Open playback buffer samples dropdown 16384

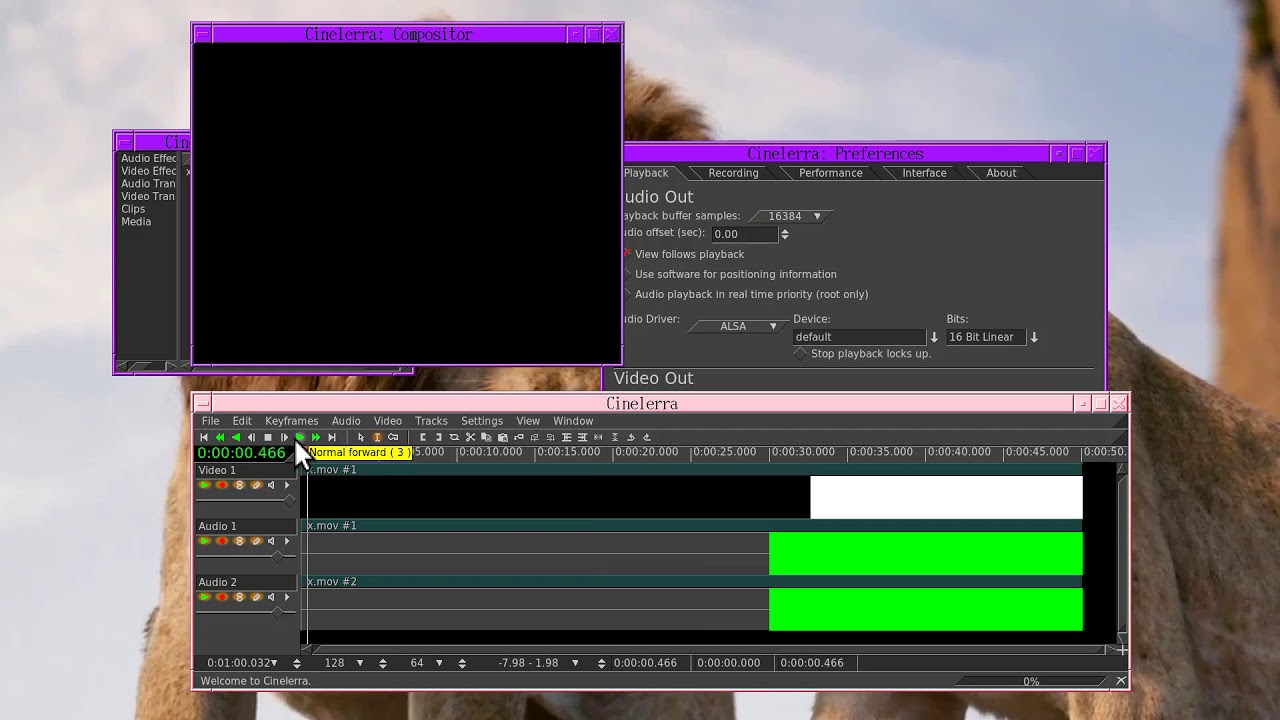(x=790, y=216)
